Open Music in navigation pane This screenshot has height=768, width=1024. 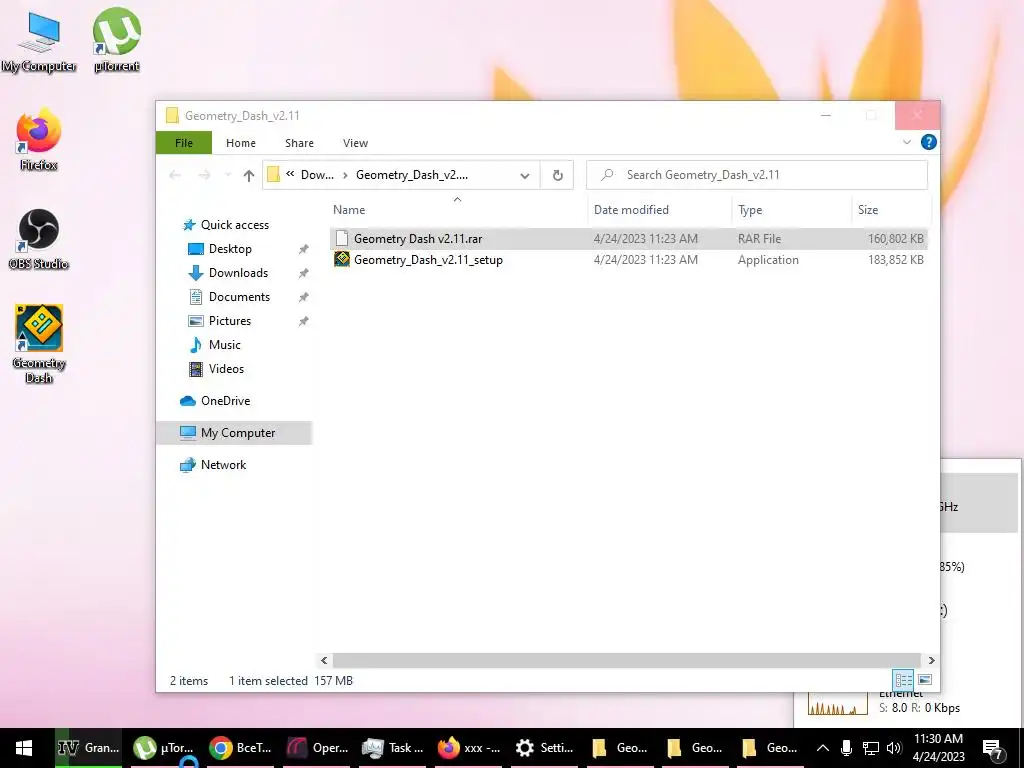[224, 345]
